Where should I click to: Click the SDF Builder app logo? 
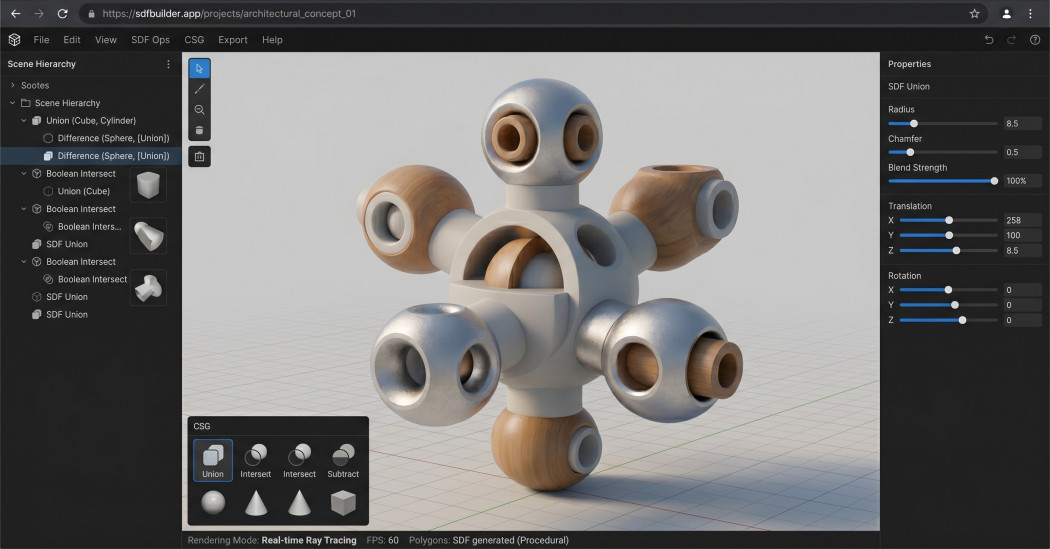click(x=14, y=40)
